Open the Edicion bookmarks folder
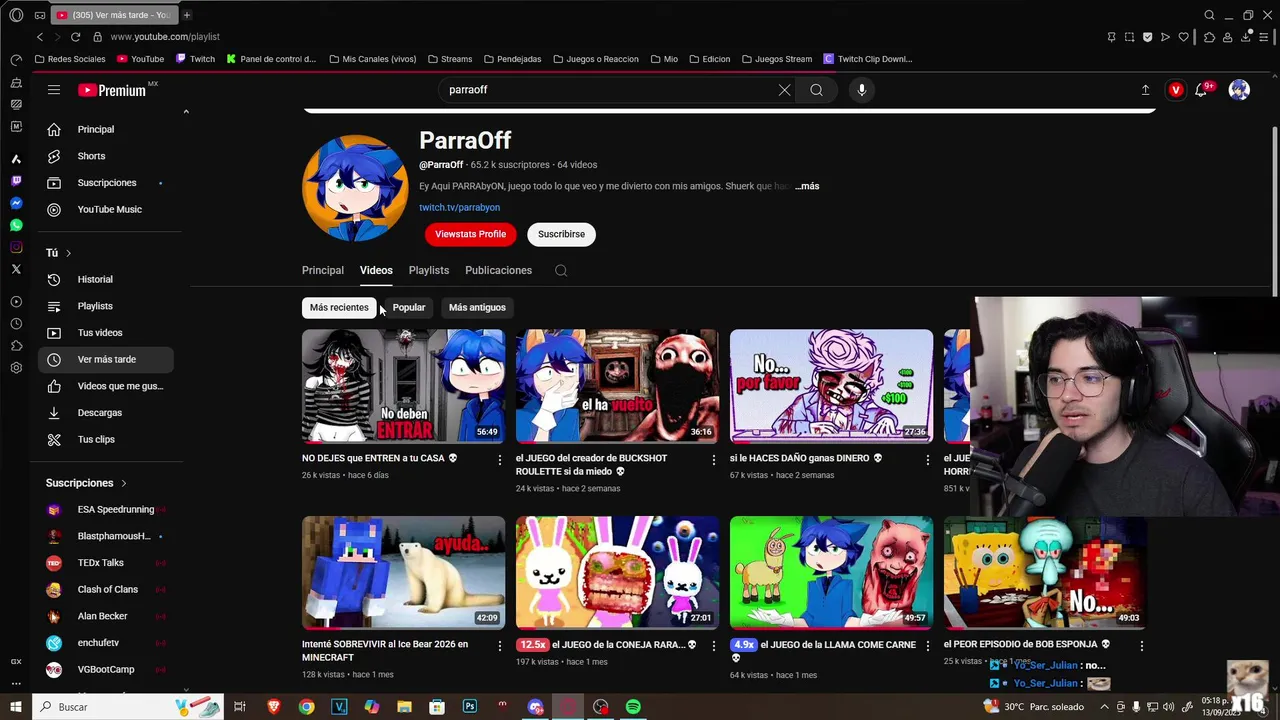 (x=709, y=59)
